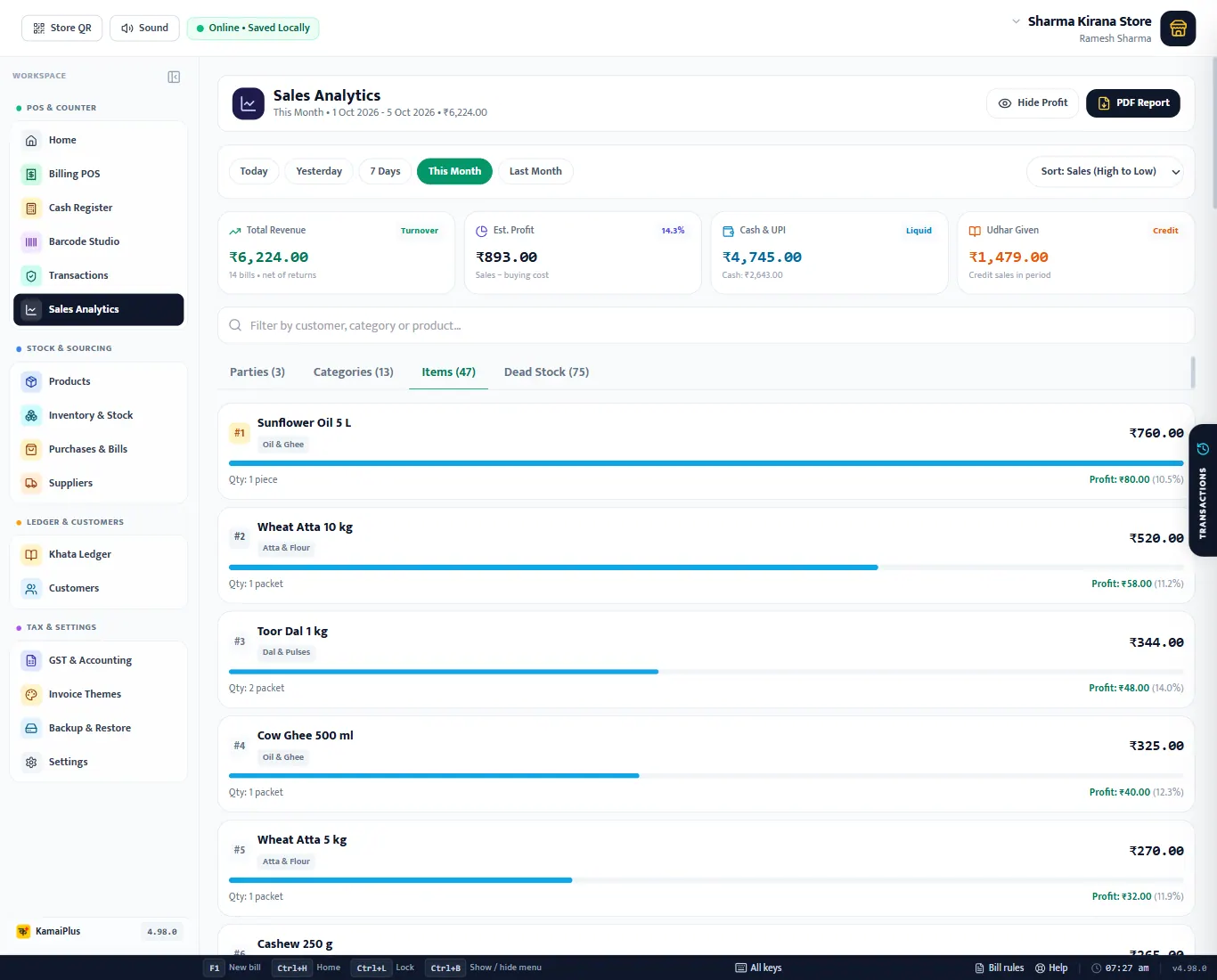The image size is (1217, 980).
Task: Toggle Hide Profit visibility
Action: (1033, 103)
